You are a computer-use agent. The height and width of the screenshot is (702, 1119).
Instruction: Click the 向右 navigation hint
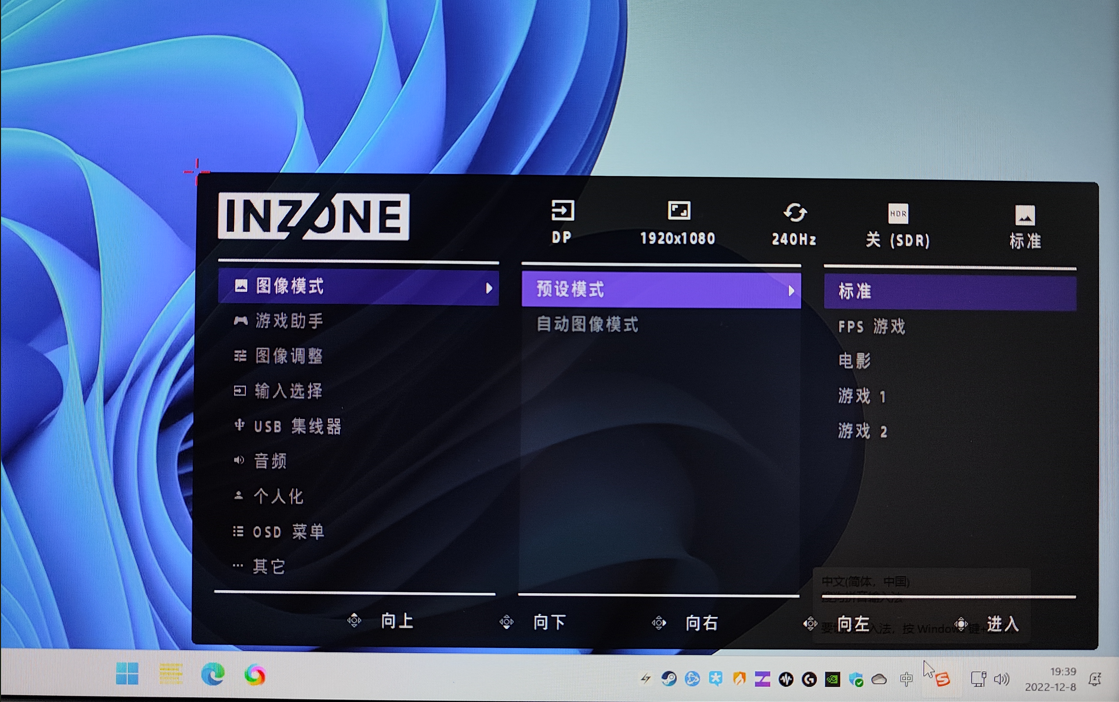[685, 623]
